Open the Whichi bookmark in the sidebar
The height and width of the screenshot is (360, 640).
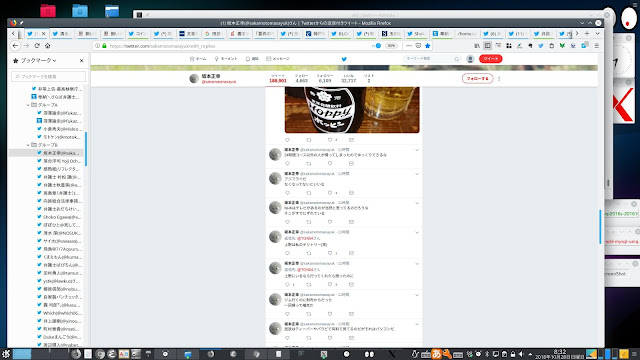point(60,313)
